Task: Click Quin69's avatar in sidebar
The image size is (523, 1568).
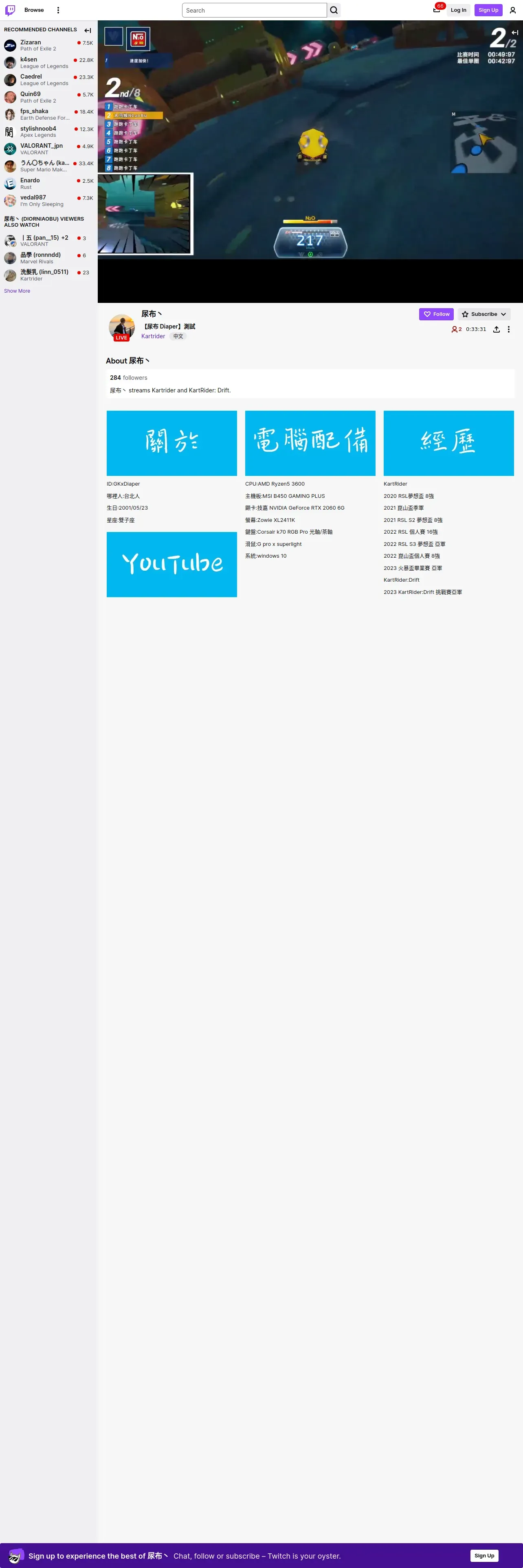Action: [x=10, y=97]
